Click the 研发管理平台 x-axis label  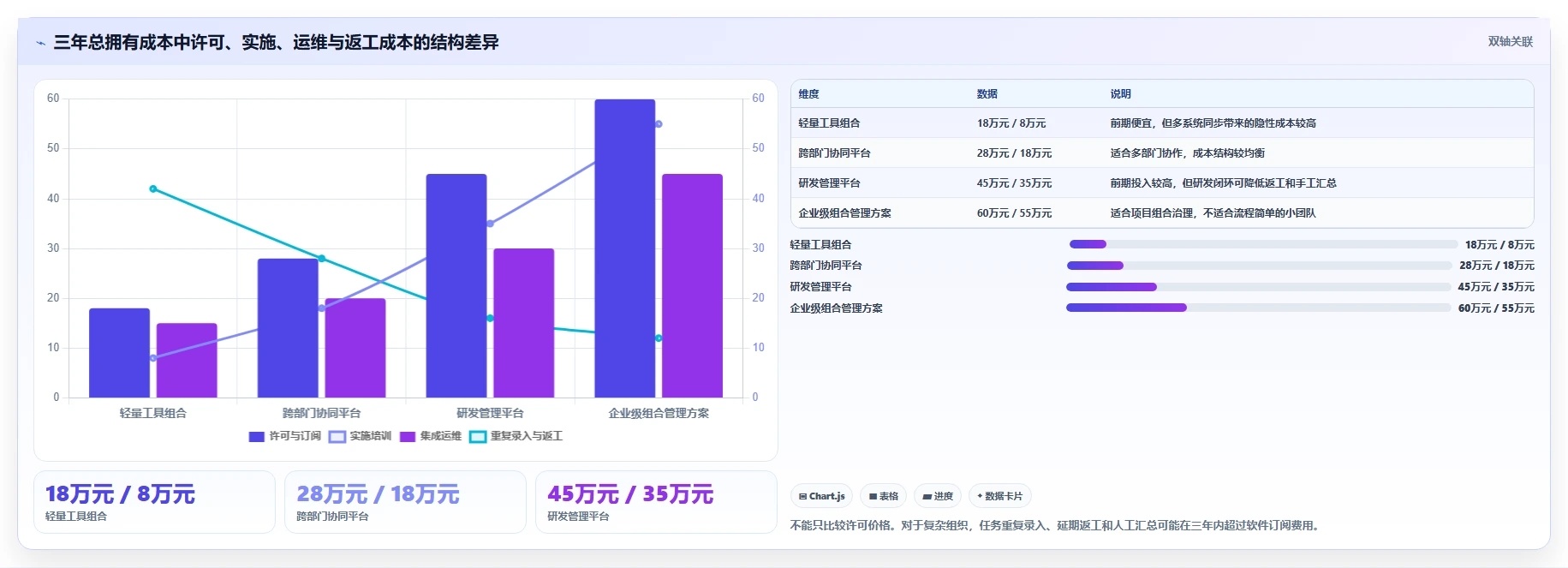click(490, 413)
